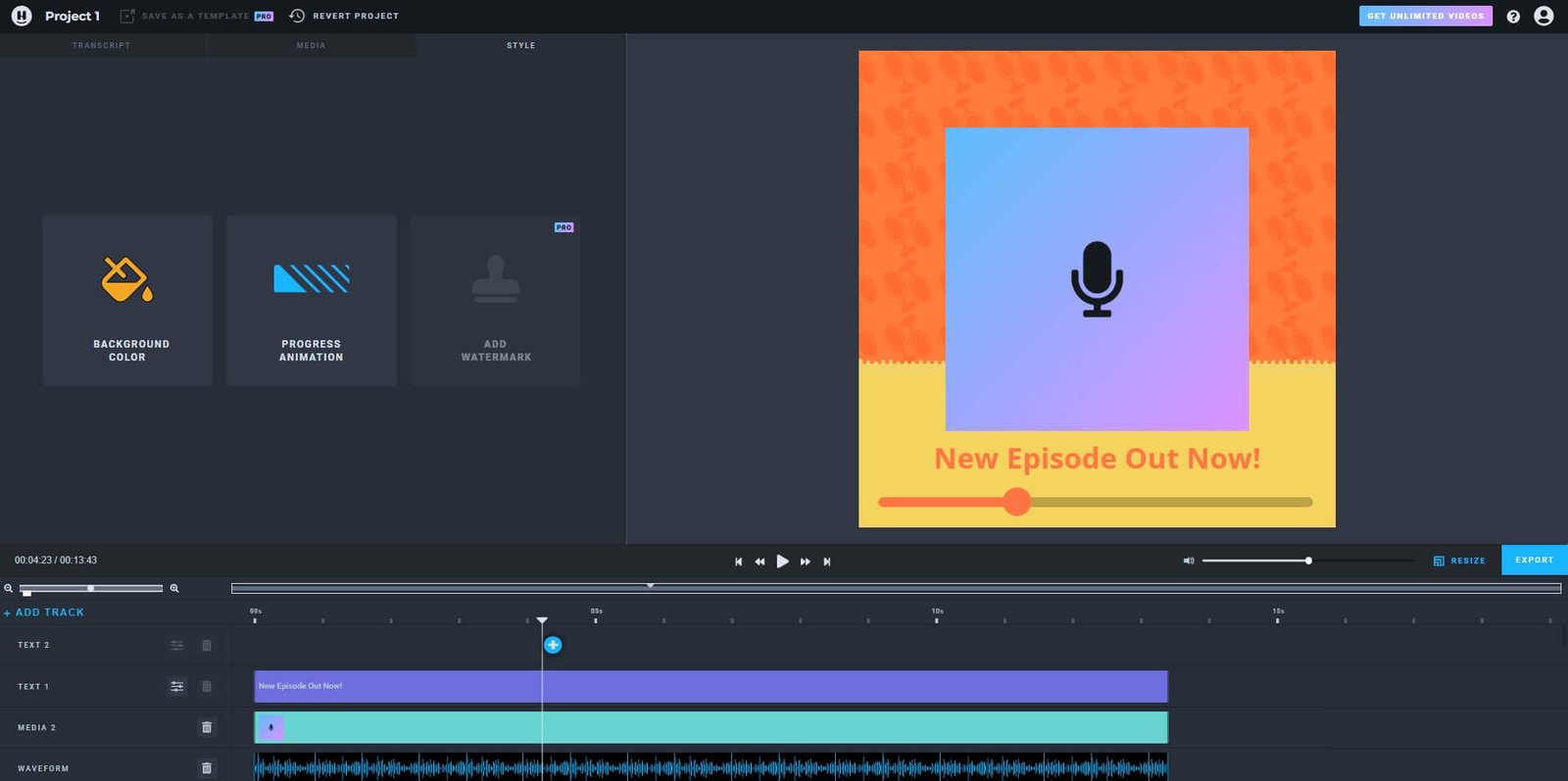Image resolution: width=1568 pixels, height=781 pixels.
Task: Click the Headliner logo icon
Action: point(22,16)
